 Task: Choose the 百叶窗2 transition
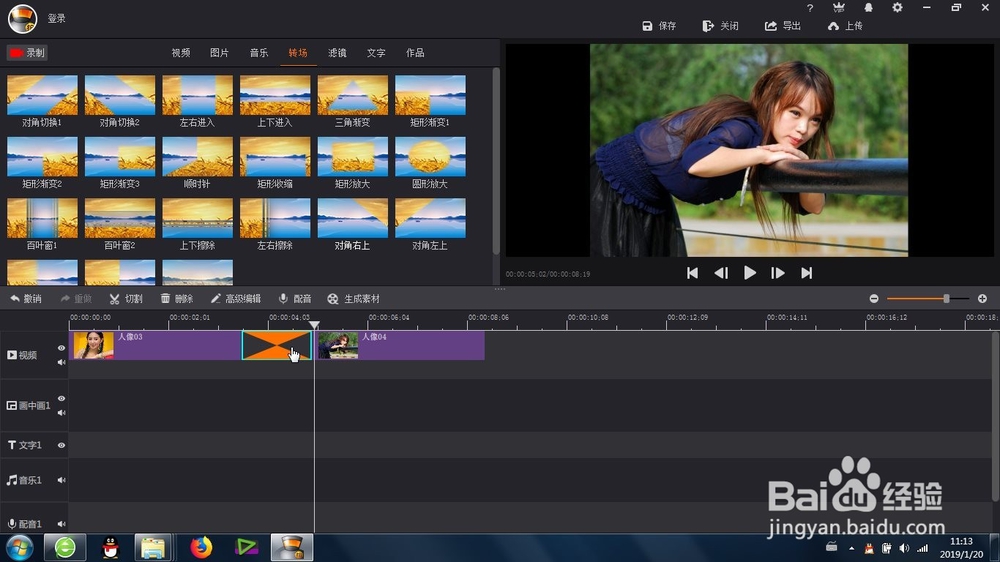pyautogui.click(x=120, y=218)
